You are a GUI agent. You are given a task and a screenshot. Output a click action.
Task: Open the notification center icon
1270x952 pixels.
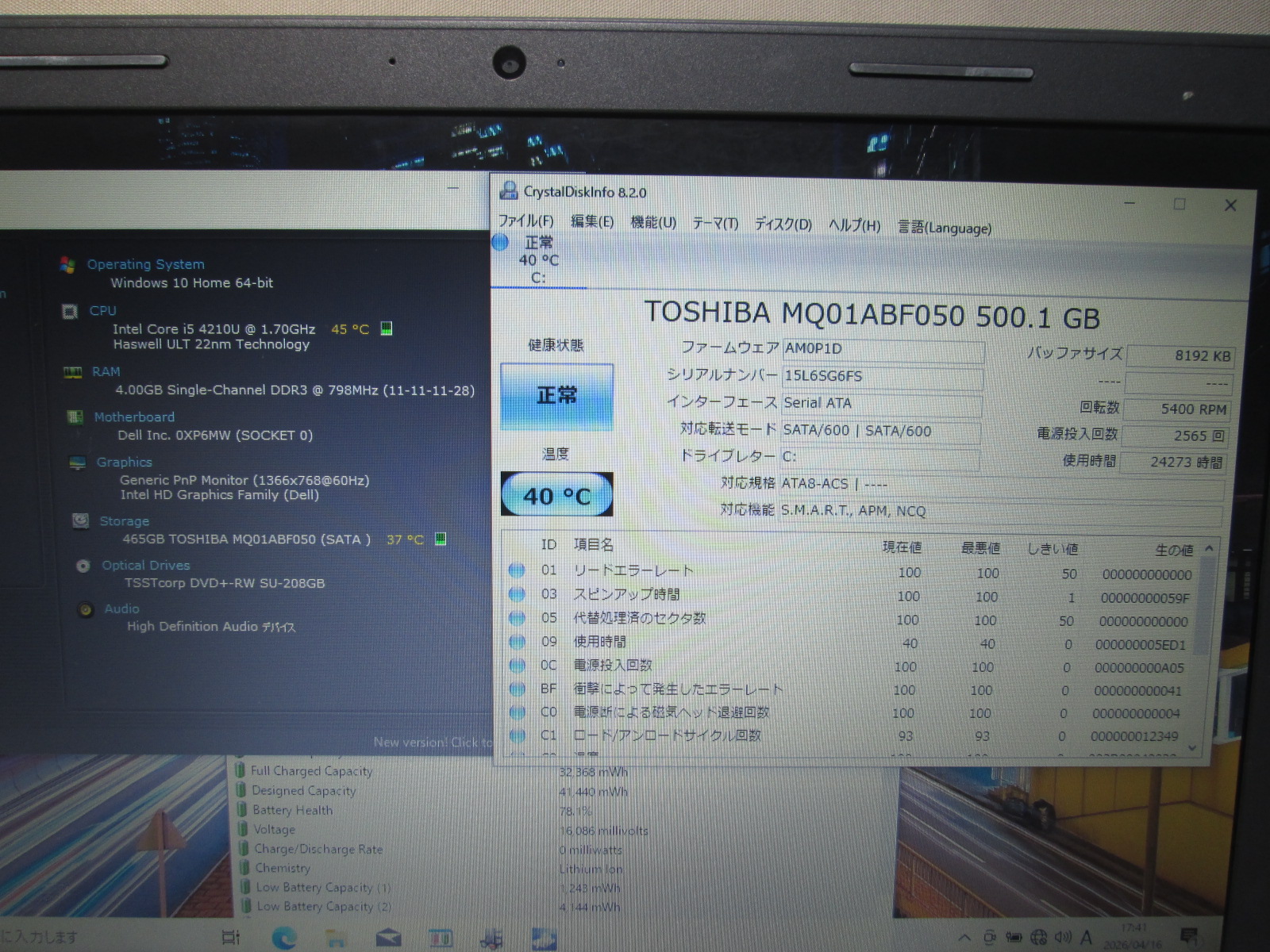pos(1188,938)
